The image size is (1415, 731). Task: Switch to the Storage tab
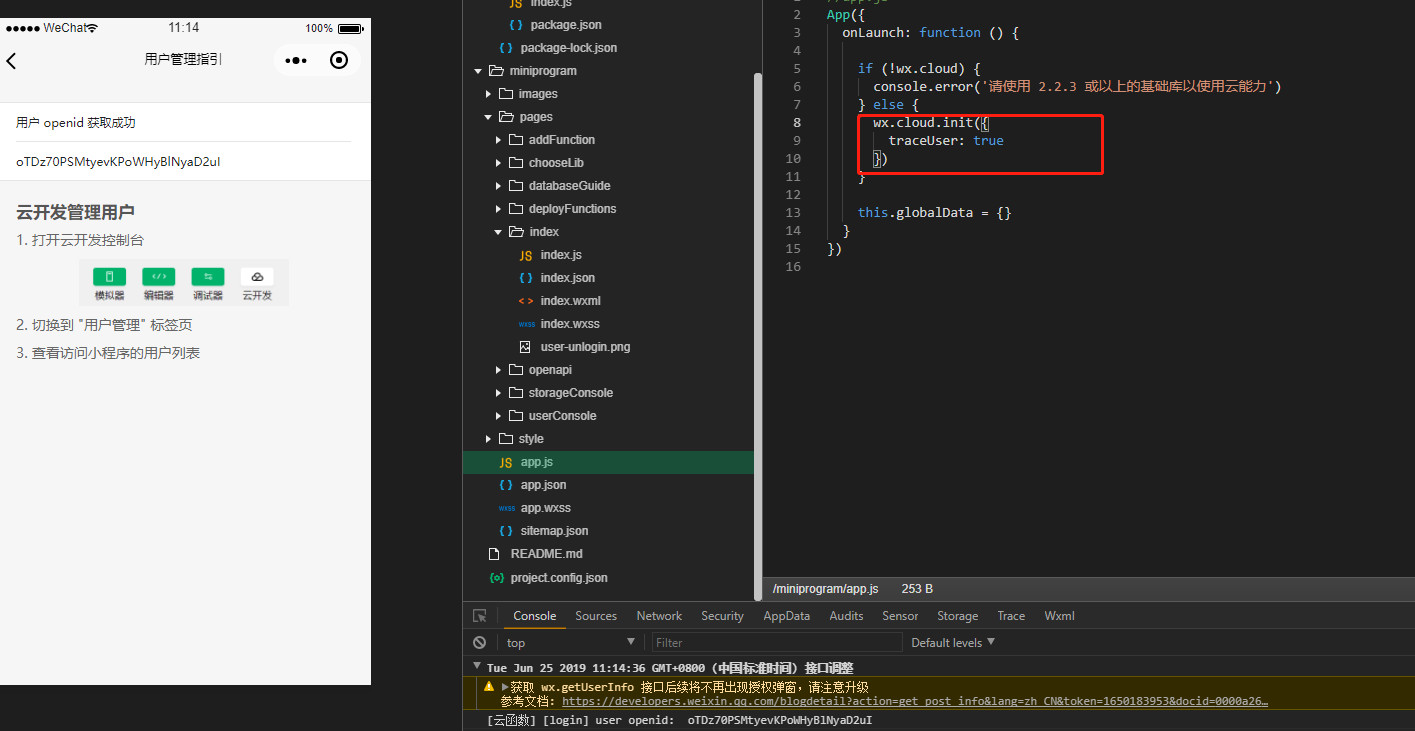tap(957, 616)
